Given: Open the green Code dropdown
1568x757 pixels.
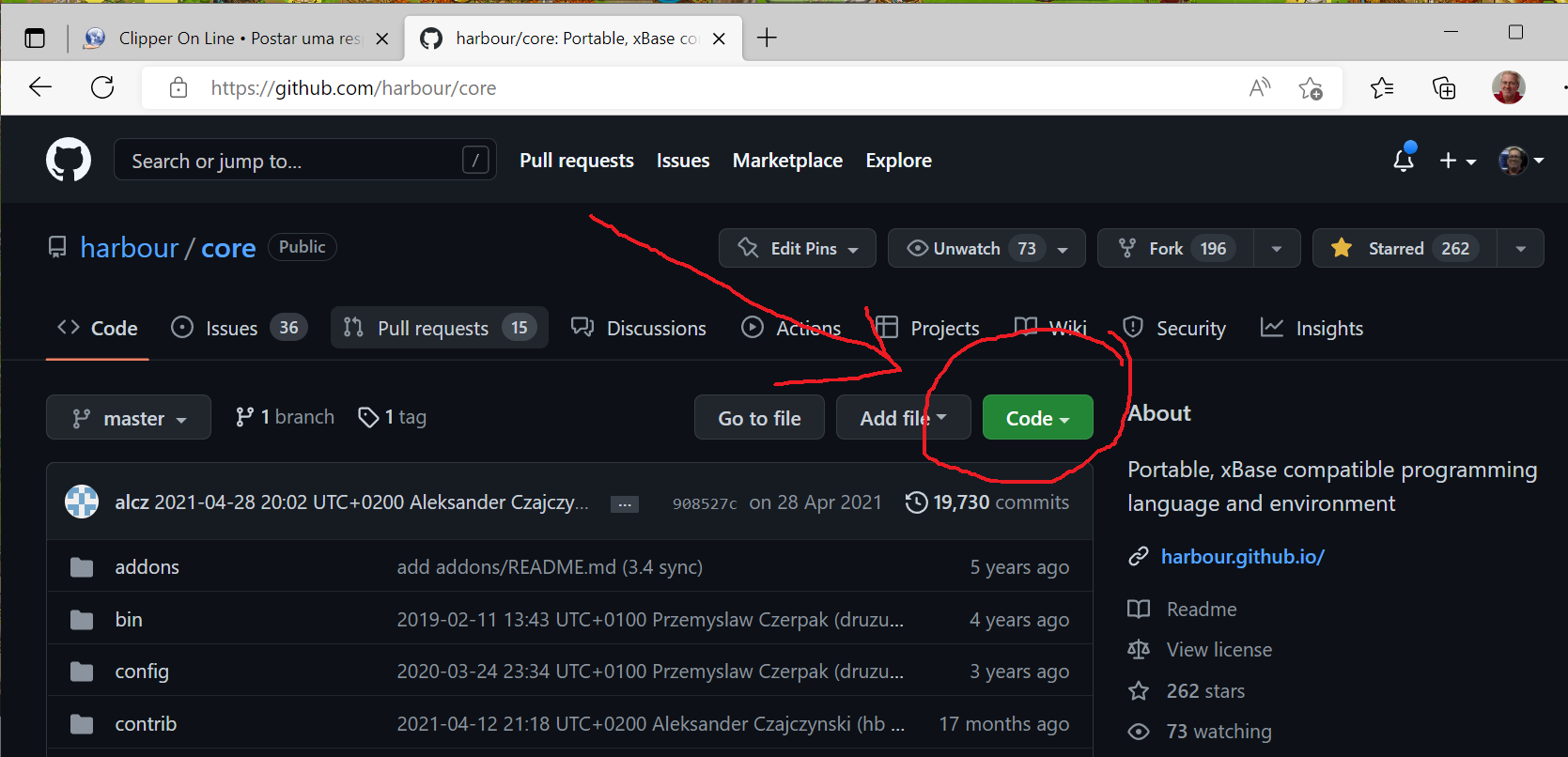Looking at the screenshot, I should (x=1038, y=418).
